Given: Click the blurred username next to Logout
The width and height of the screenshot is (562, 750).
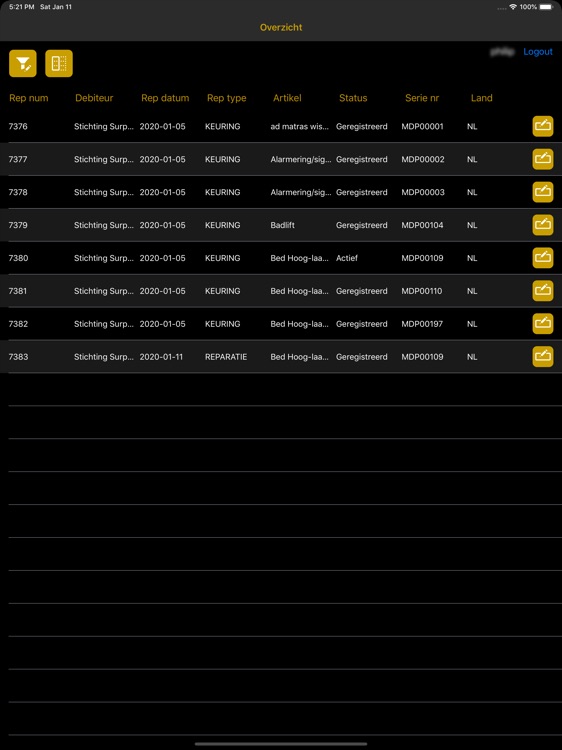Looking at the screenshot, I should [502, 52].
